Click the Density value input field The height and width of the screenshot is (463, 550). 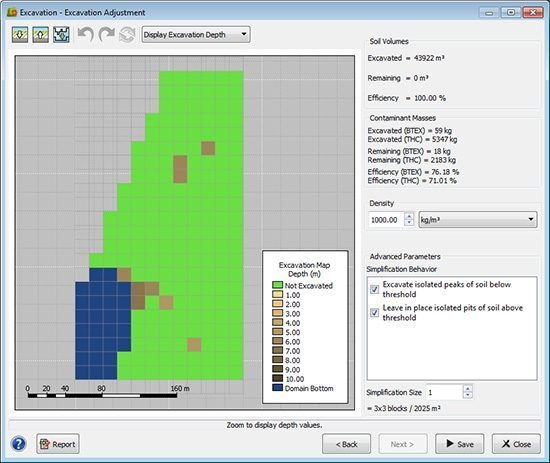(386, 220)
